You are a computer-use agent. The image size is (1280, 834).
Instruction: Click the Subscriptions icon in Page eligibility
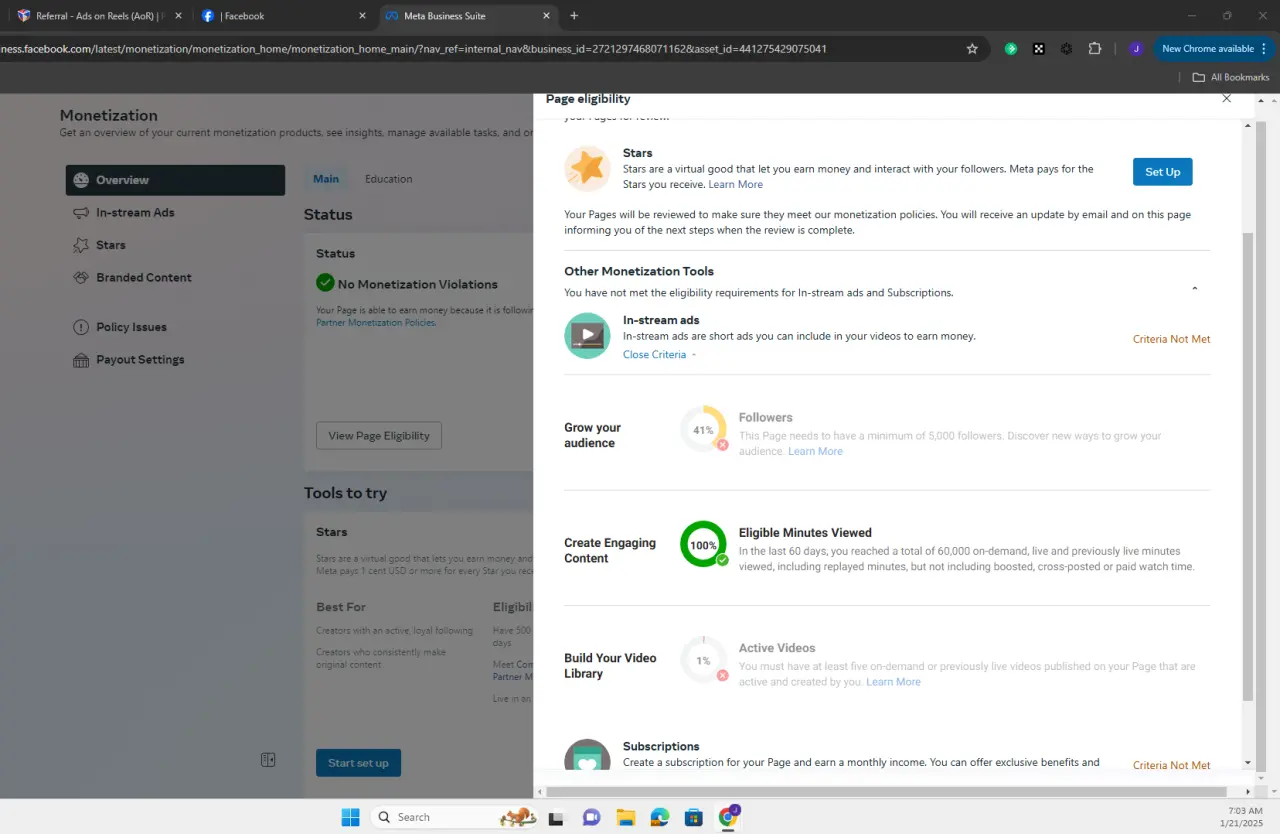587,757
